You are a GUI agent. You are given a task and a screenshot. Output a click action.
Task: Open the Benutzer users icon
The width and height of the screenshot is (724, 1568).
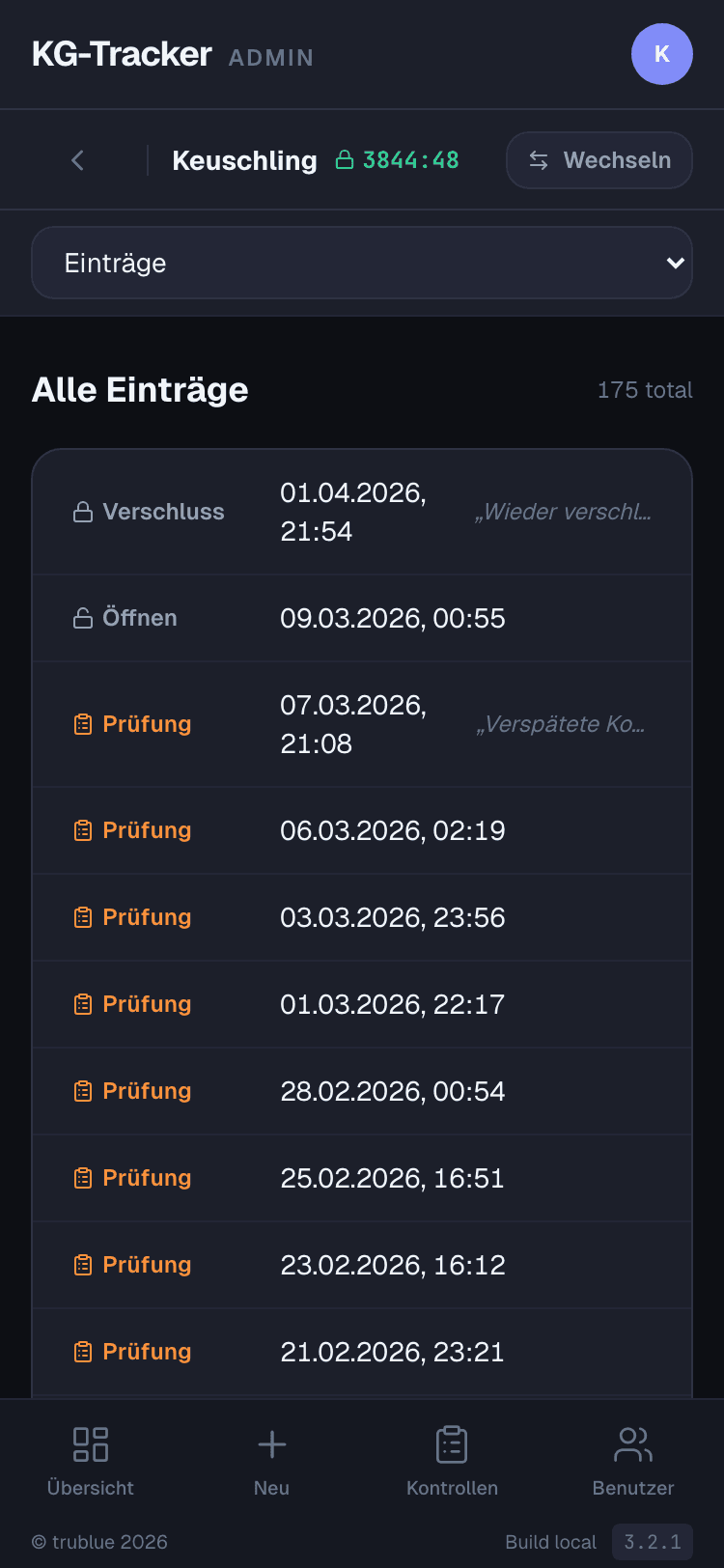633,1444
